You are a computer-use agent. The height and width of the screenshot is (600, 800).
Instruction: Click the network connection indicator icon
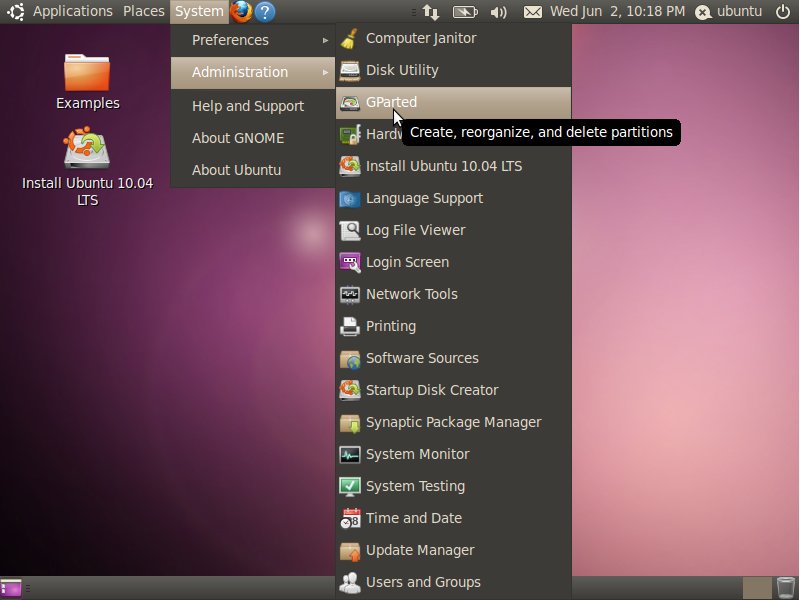(431, 12)
